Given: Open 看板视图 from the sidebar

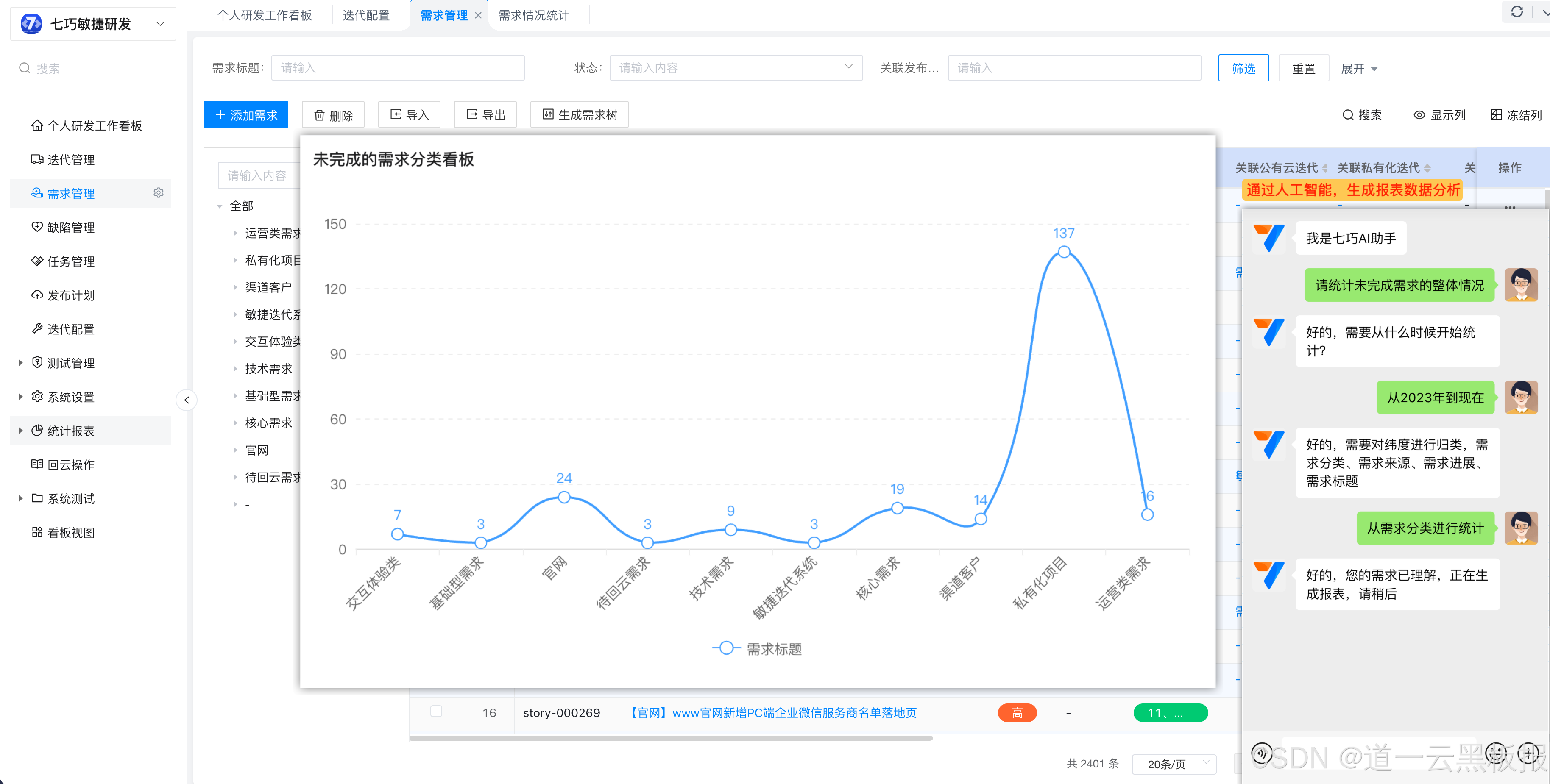Looking at the screenshot, I should click(70, 533).
